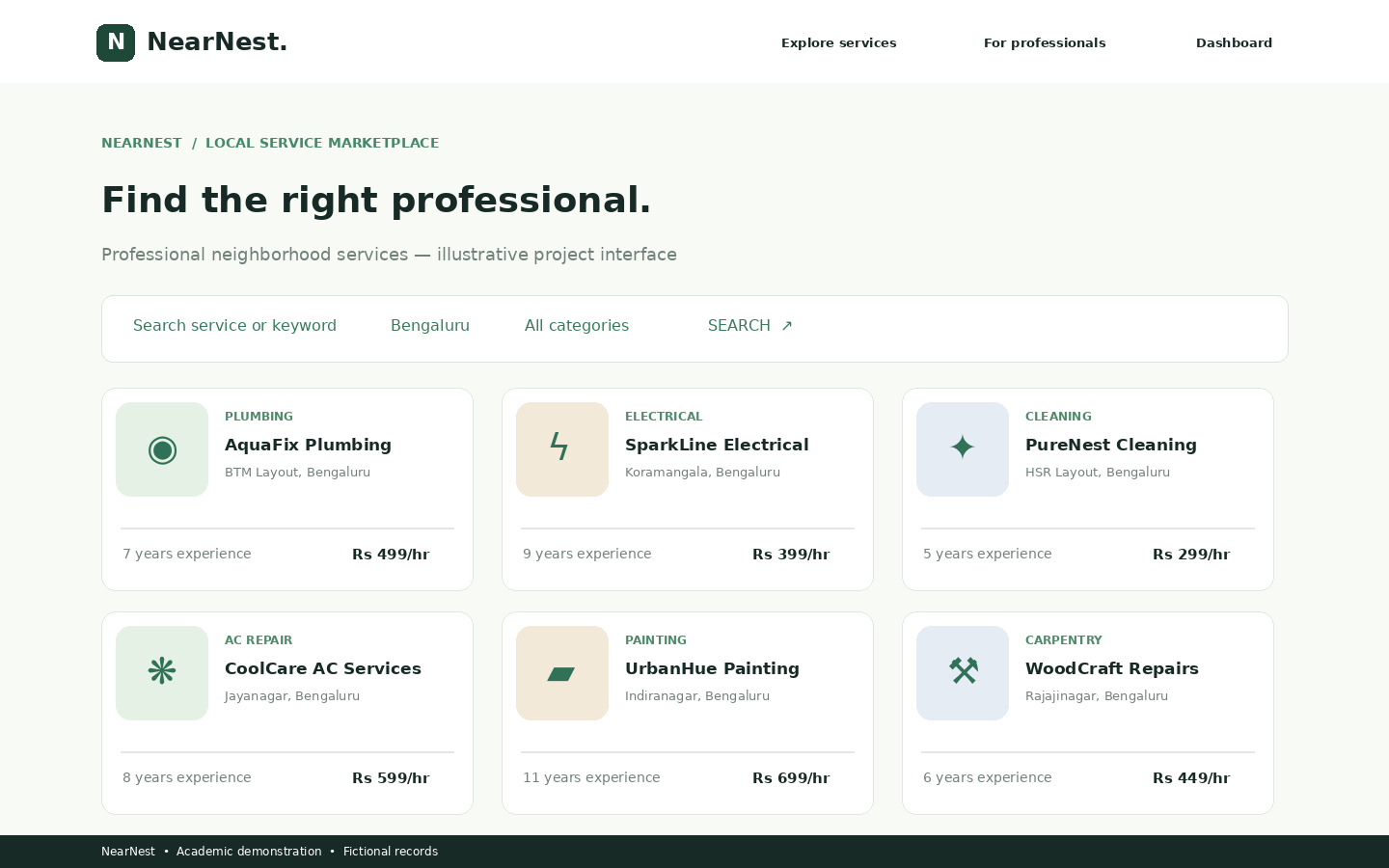Click the 5 years experience text
1389x868 pixels.
987,554
